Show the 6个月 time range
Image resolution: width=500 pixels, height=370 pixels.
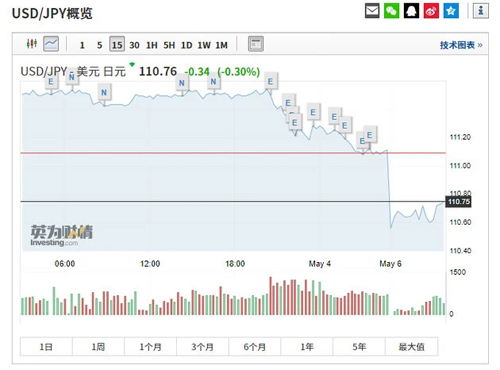tap(255, 347)
